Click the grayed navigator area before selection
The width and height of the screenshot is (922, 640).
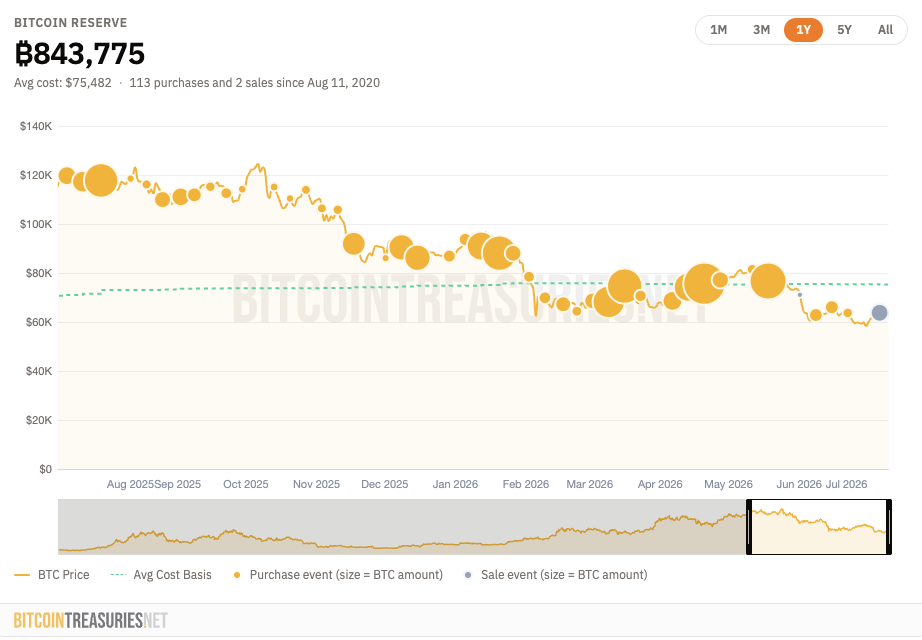coord(402,527)
